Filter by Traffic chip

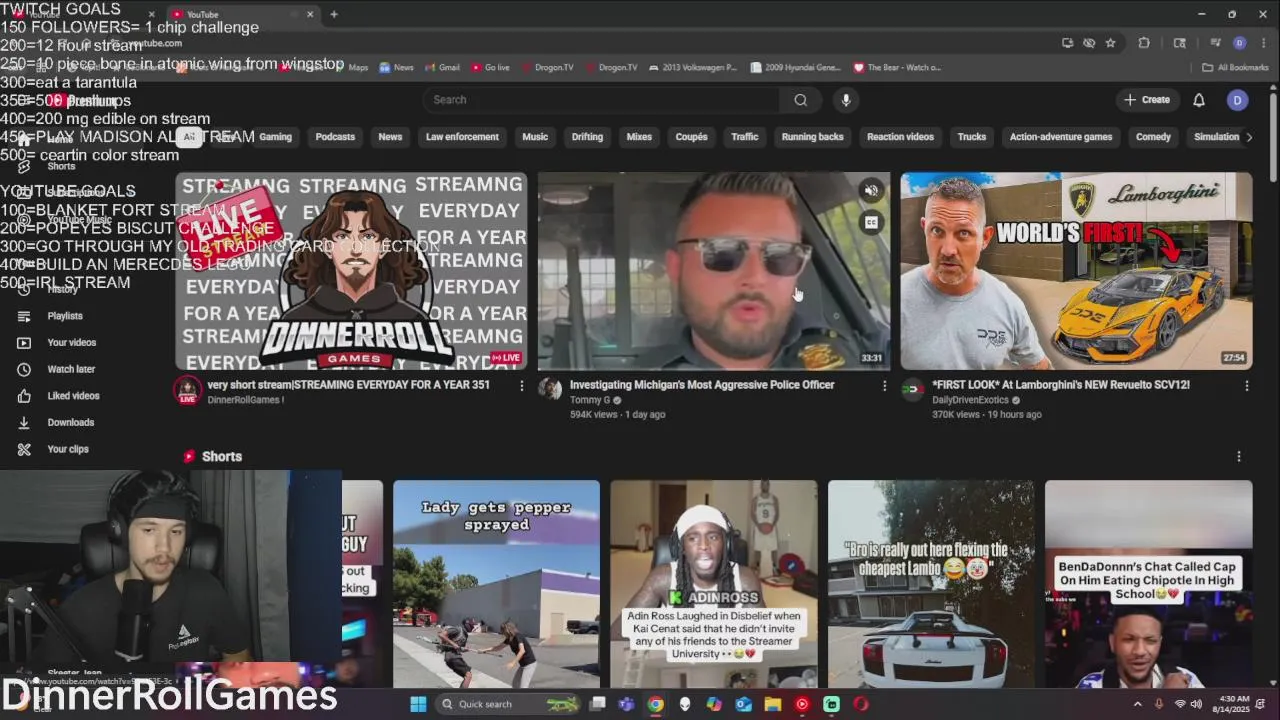coord(744,137)
